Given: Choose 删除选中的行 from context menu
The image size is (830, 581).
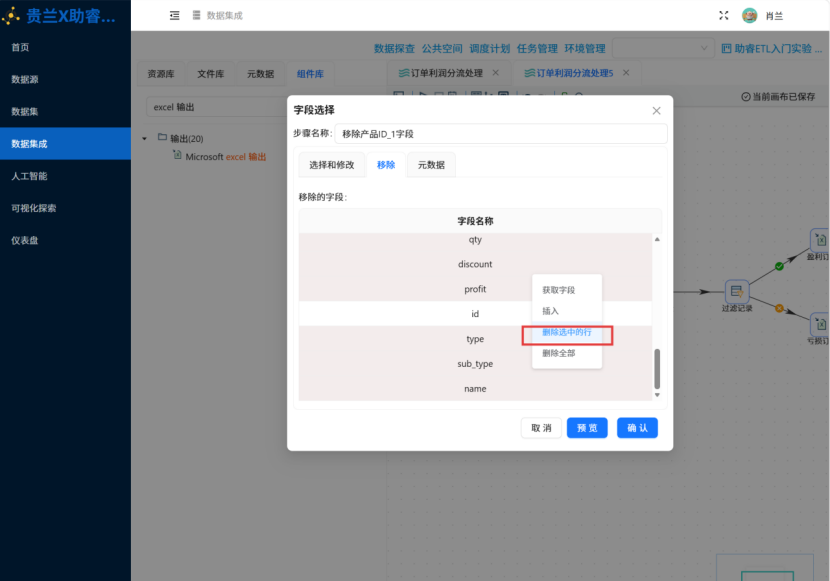Looking at the screenshot, I should coord(566,332).
